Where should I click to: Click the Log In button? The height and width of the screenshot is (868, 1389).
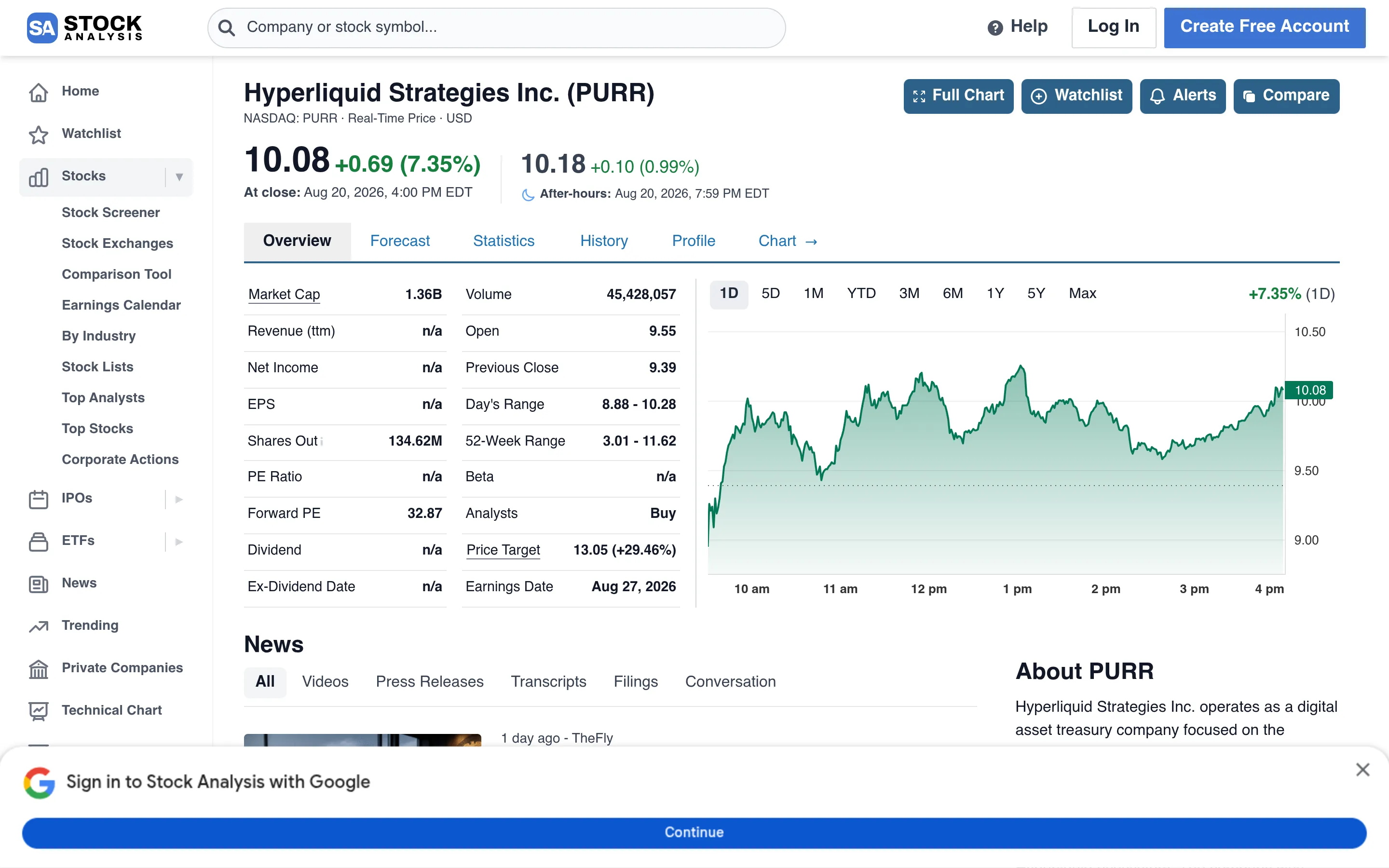[1114, 27]
